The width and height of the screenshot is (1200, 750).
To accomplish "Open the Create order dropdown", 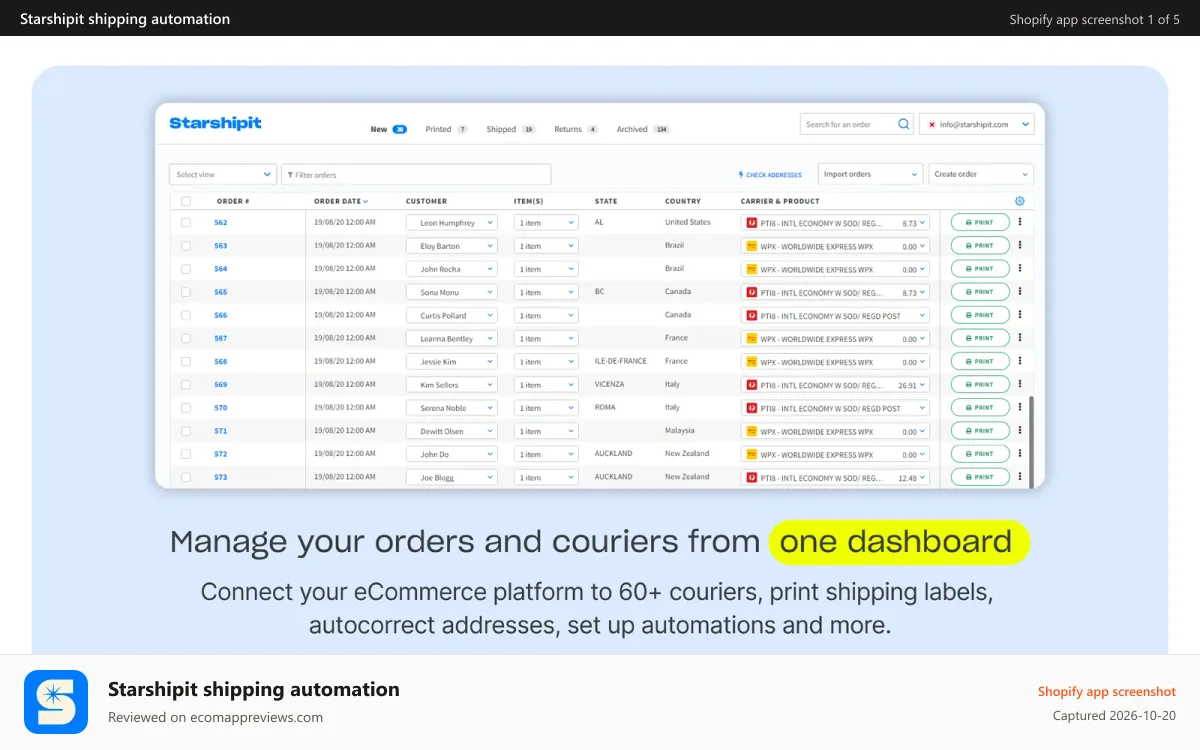I will point(981,174).
